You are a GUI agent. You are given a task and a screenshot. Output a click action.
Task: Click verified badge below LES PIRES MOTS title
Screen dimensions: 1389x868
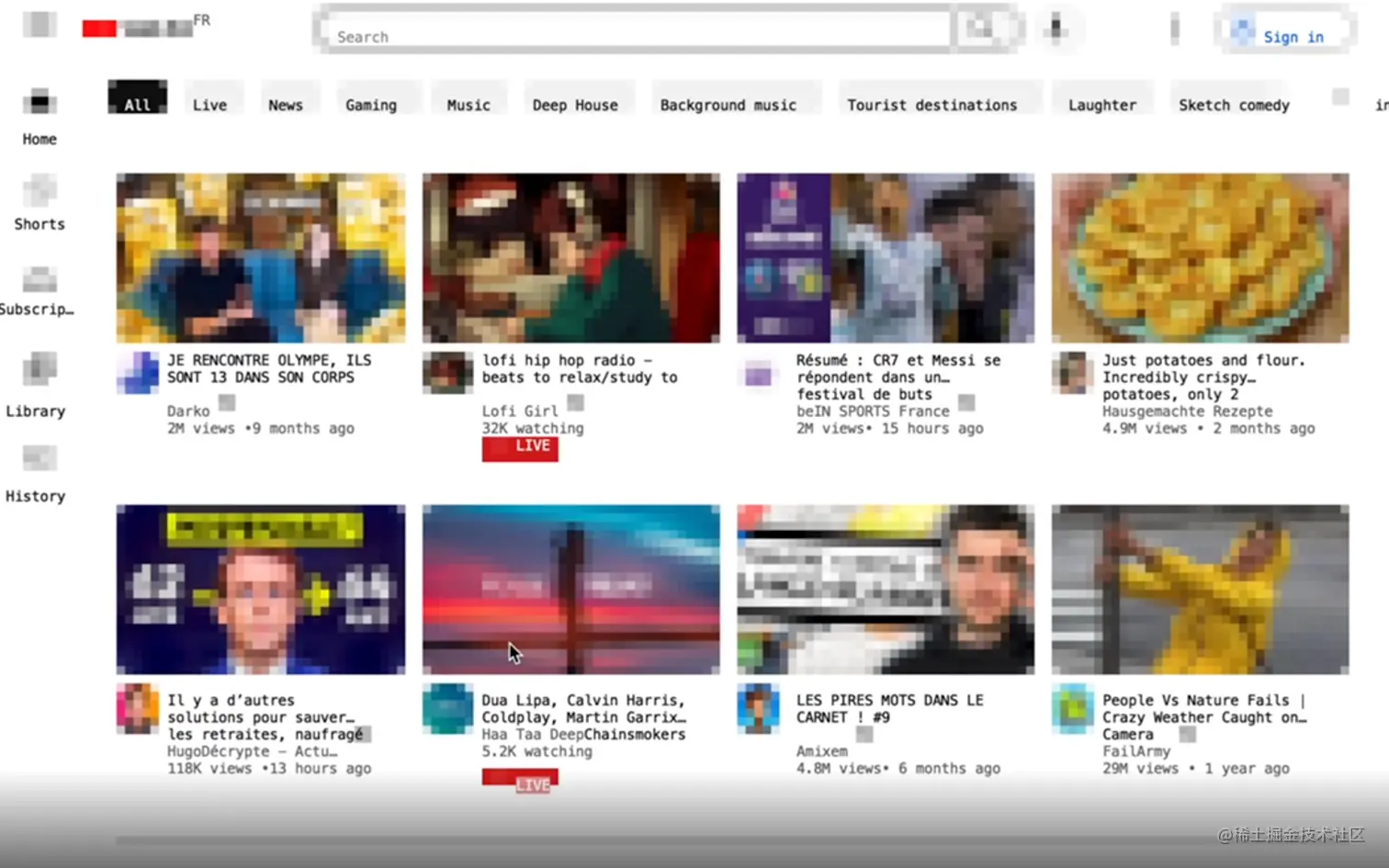click(x=864, y=734)
